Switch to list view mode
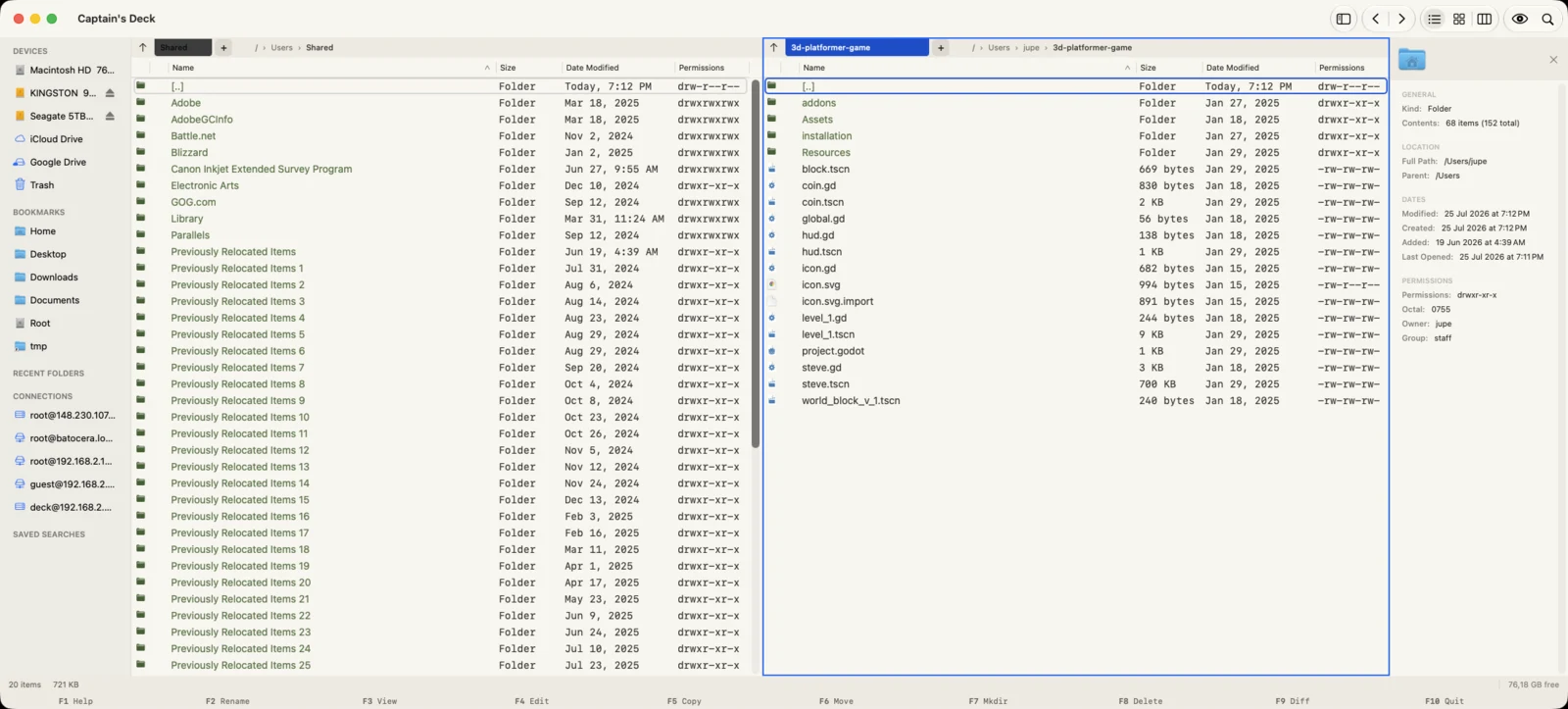This screenshot has height=709, width=1568. 1434,19
